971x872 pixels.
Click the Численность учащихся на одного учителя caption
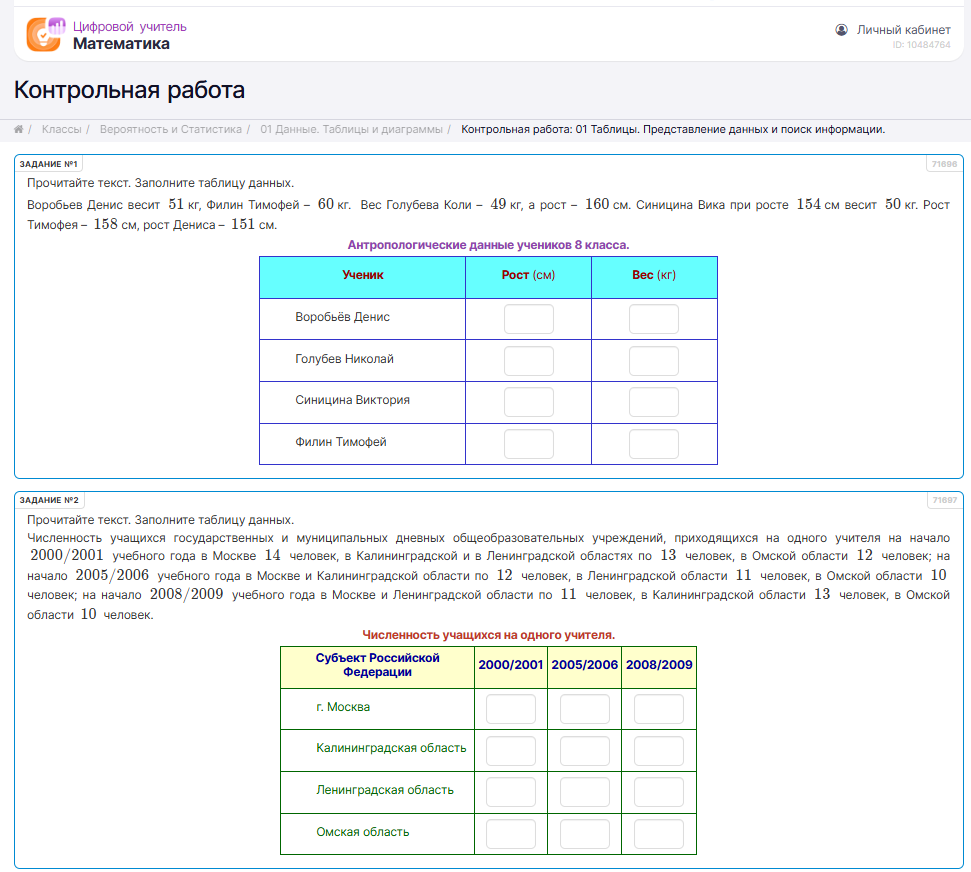(x=489, y=635)
